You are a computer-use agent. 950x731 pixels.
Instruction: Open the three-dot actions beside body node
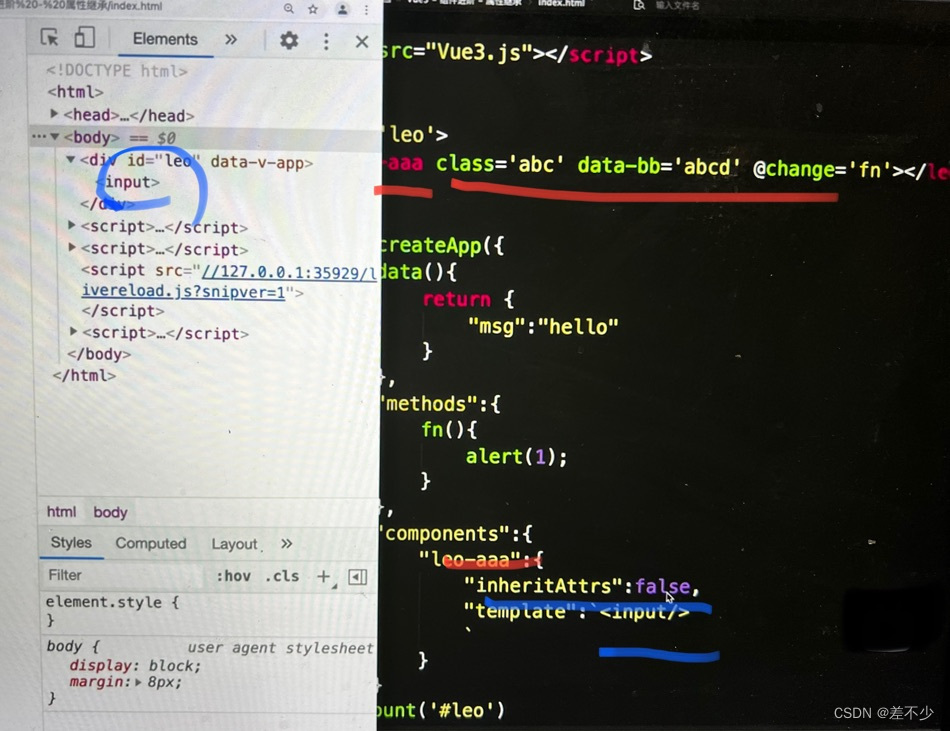pos(38,137)
